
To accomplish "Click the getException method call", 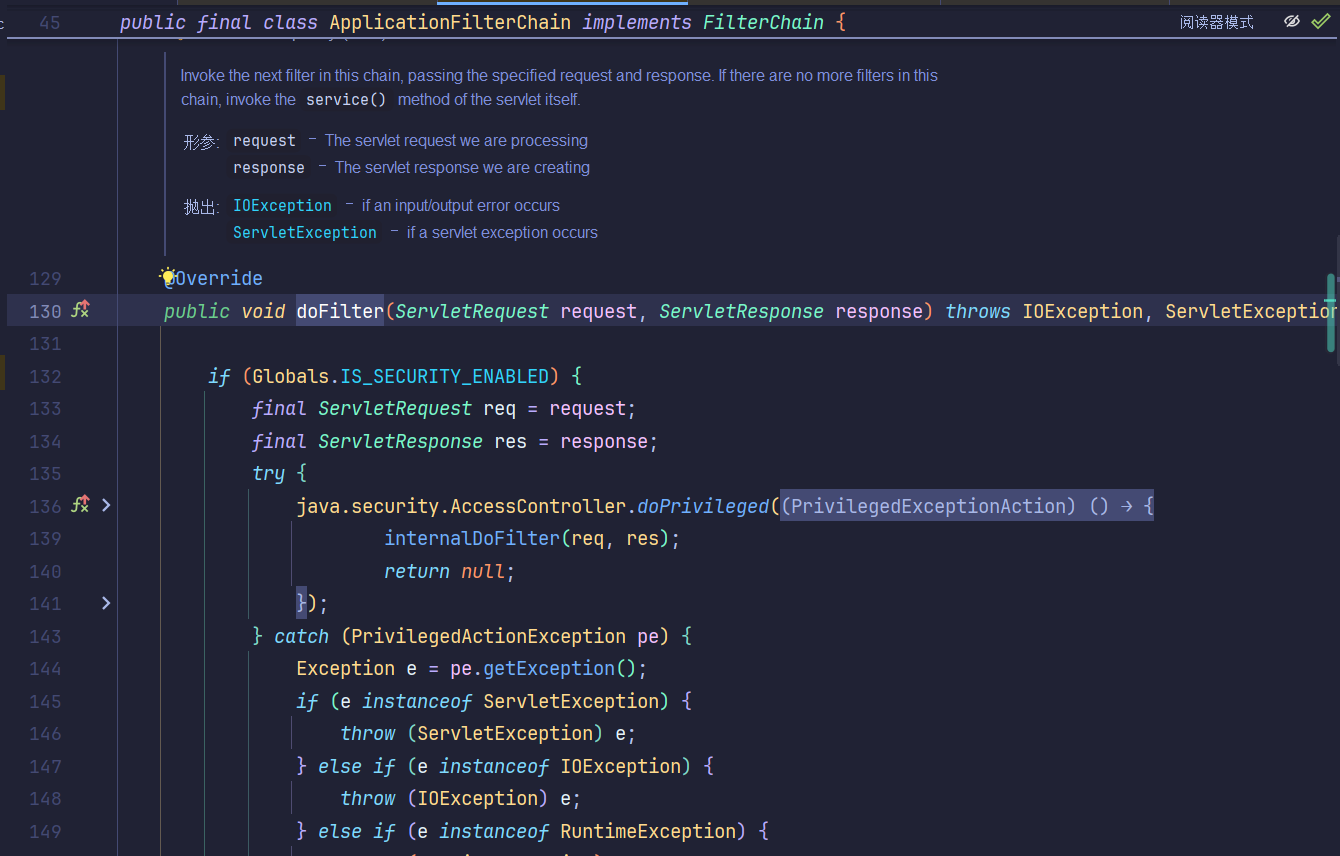I will pos(548,668).
